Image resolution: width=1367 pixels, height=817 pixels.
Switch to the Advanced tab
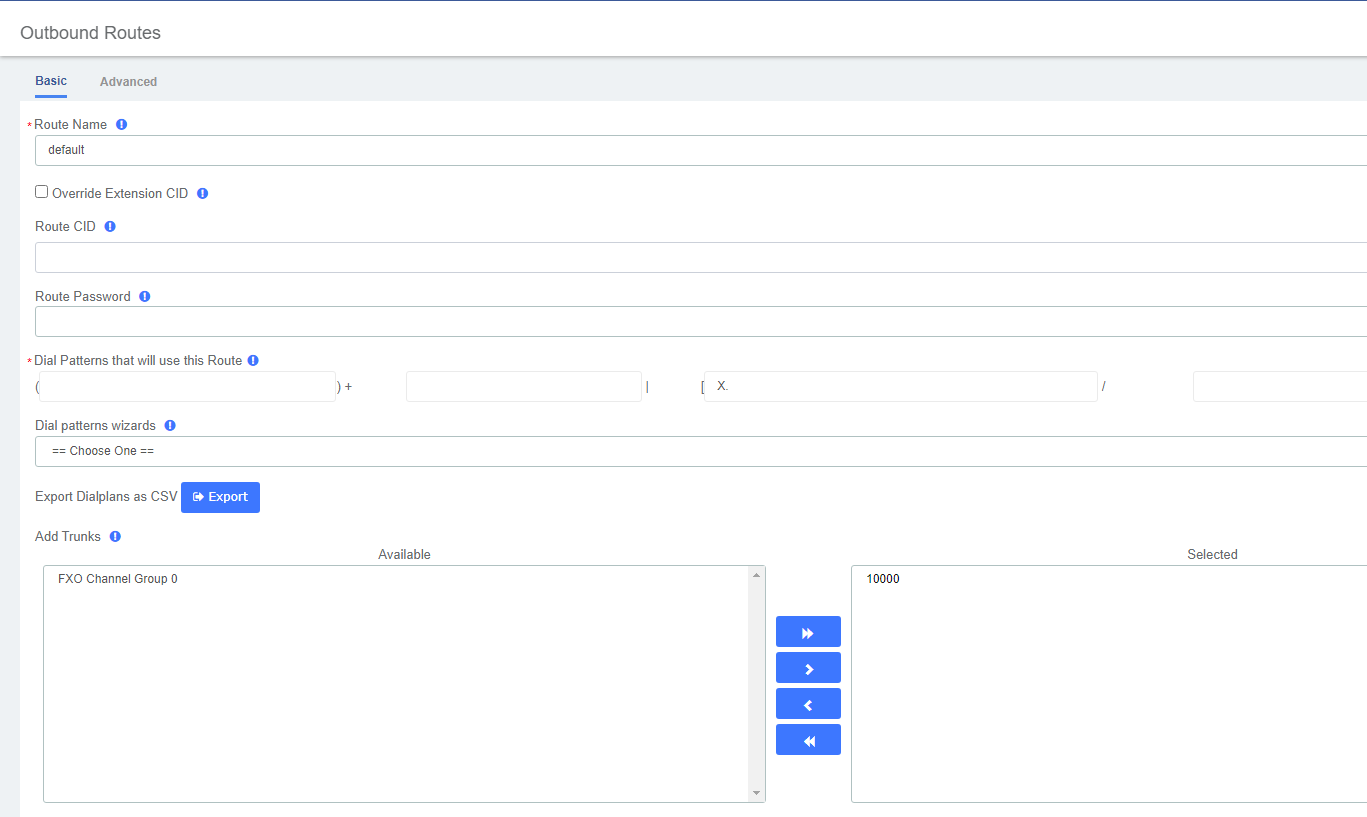(x=128, y=82)
